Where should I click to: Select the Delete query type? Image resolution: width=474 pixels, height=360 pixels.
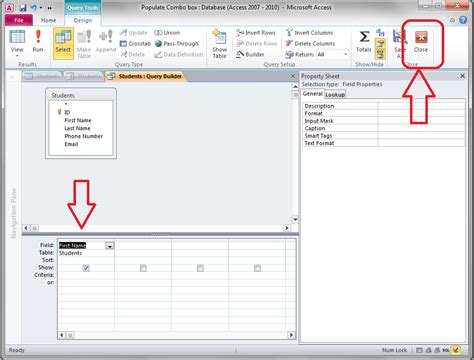point(132,54)
